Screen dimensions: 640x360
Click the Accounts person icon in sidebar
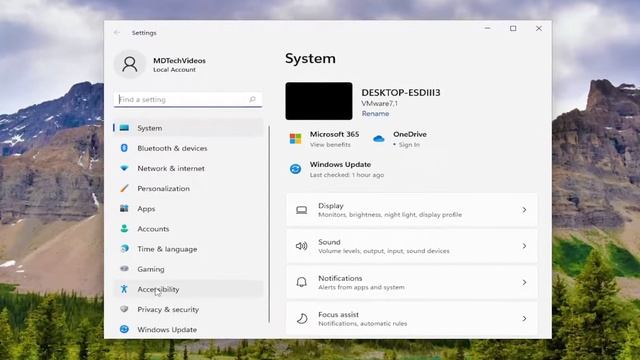point(124,228)
